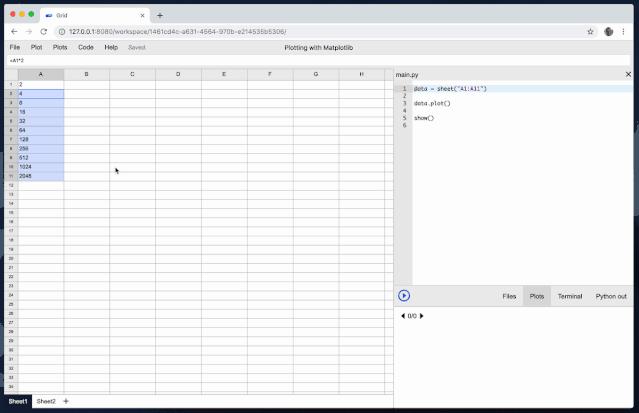Open the Help menu

point(111,47)
